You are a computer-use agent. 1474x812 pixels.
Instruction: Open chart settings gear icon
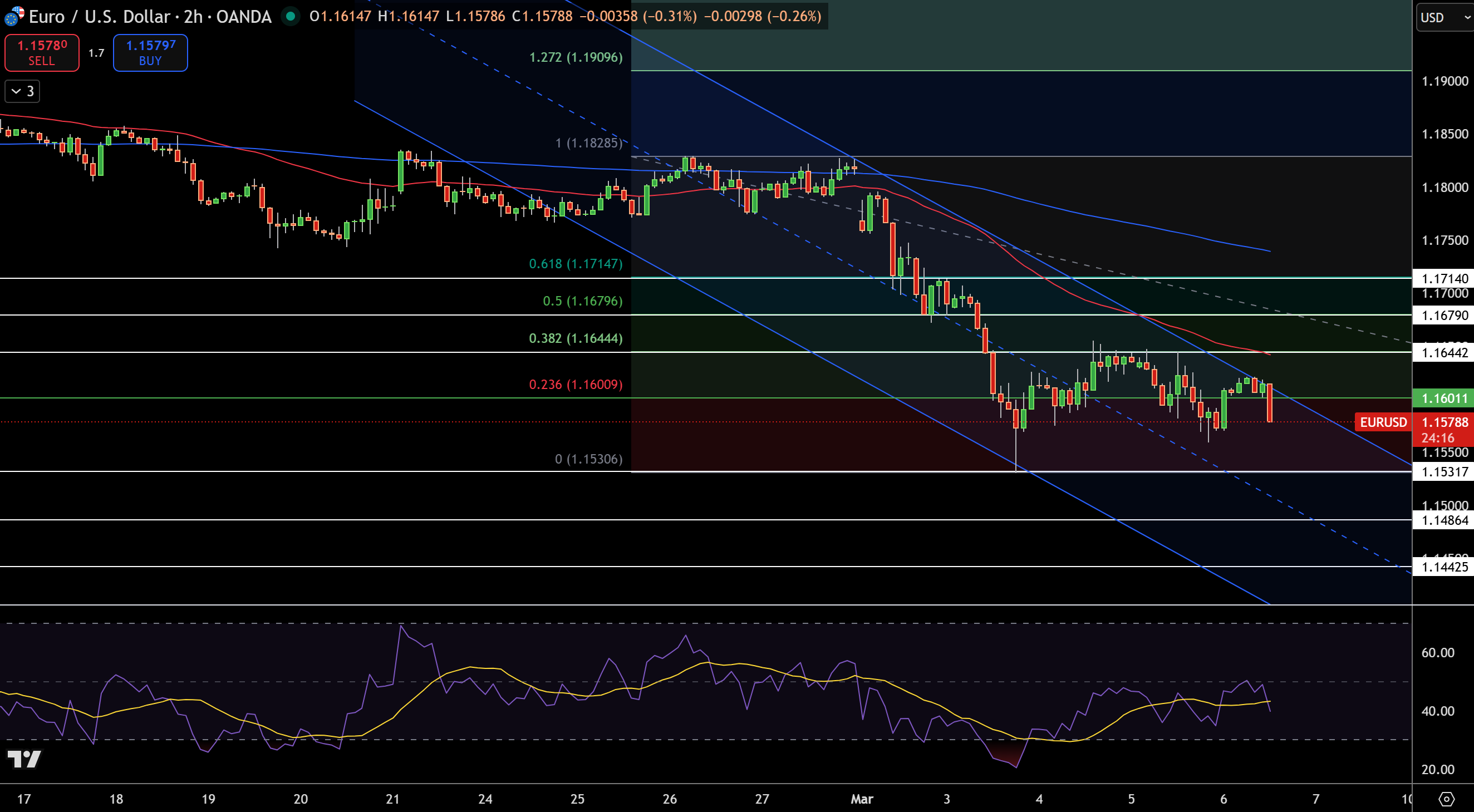click(1446, 799)
